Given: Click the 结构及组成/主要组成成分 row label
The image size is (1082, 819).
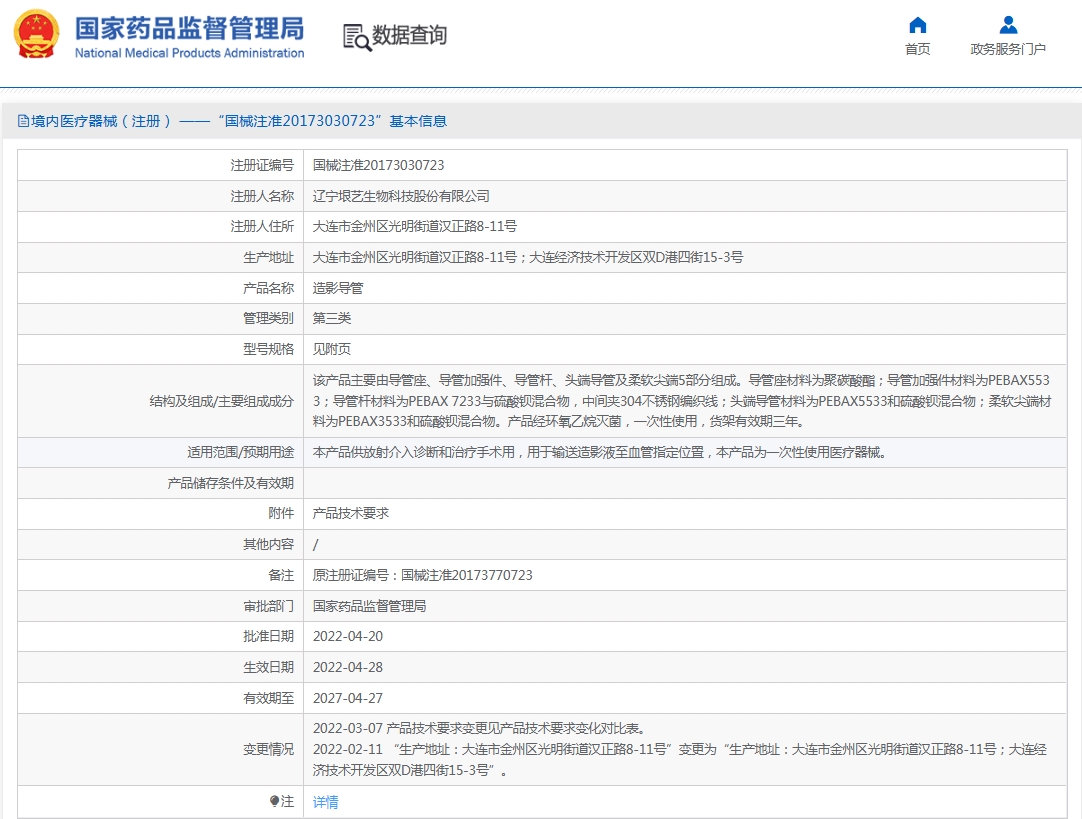Looking at the screenshot, I should pyautogui.click(x=222, y=401).
